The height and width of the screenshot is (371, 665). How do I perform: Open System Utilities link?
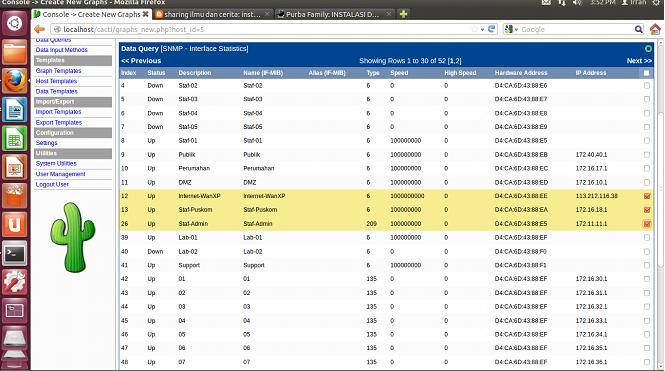pyautogui.click(x=56, y=164)
